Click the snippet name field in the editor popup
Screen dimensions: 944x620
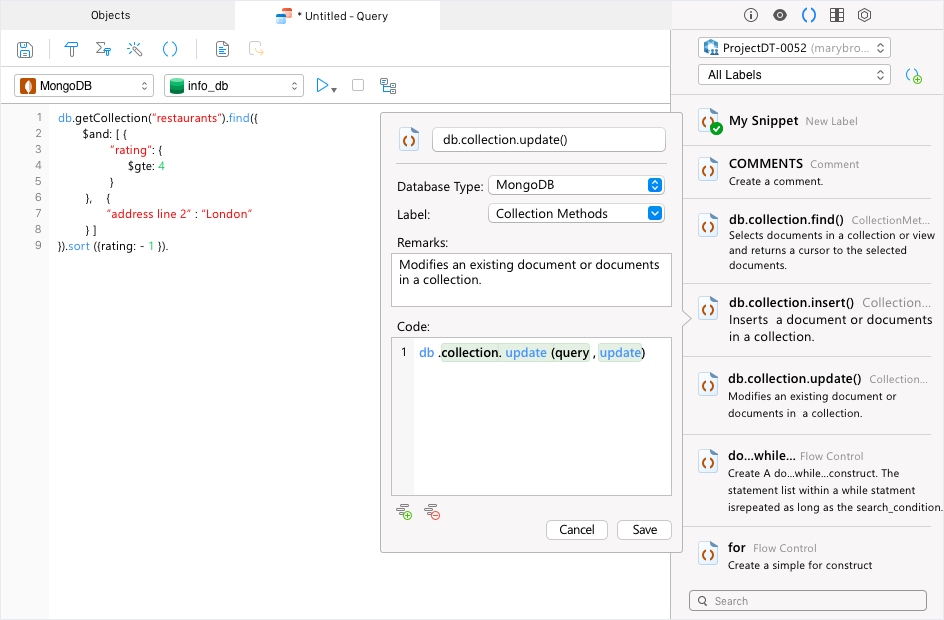pos(548,140)
